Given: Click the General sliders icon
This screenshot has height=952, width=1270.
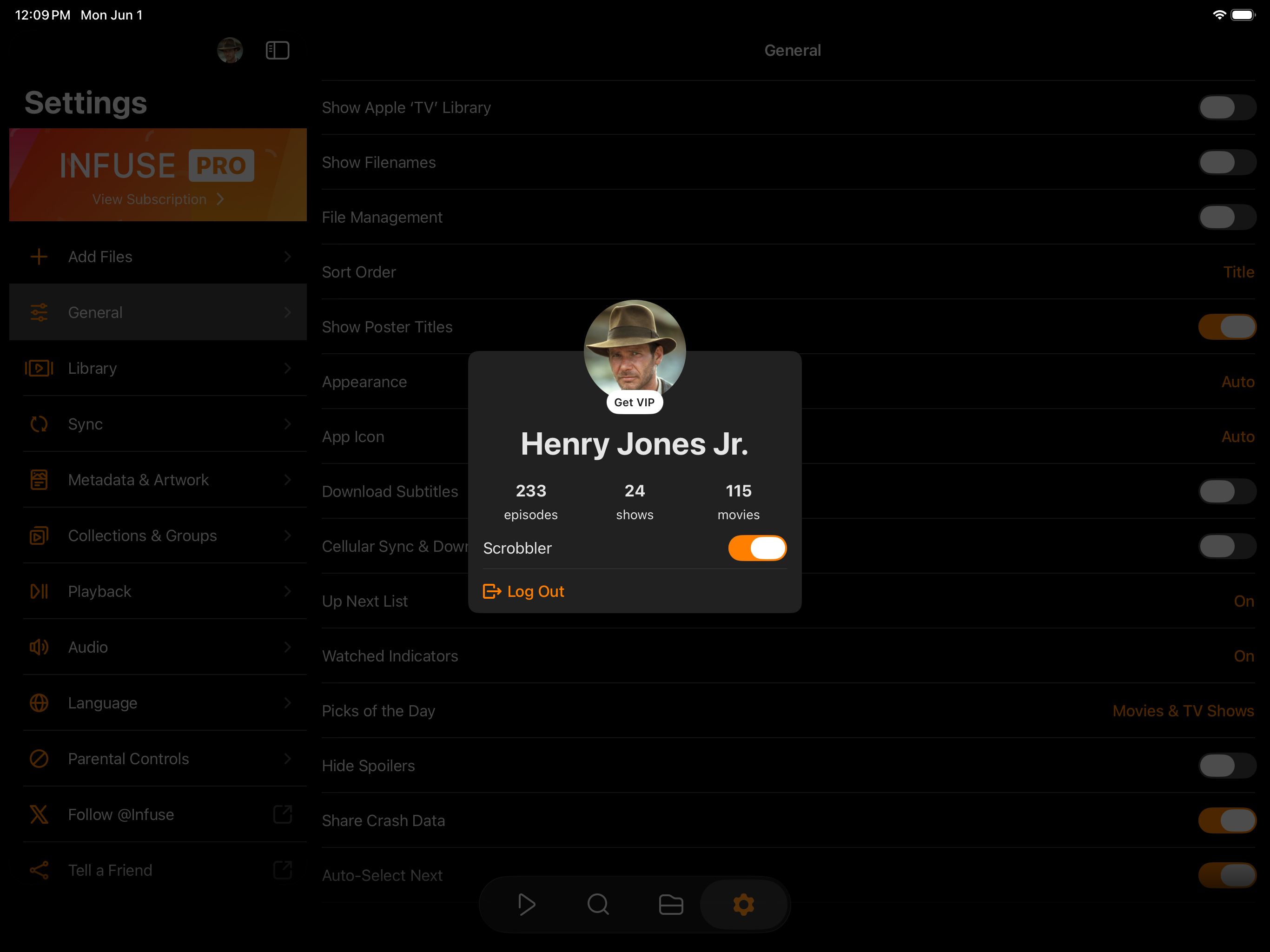Looking at the screenshot, I should [x=39, y=312].
